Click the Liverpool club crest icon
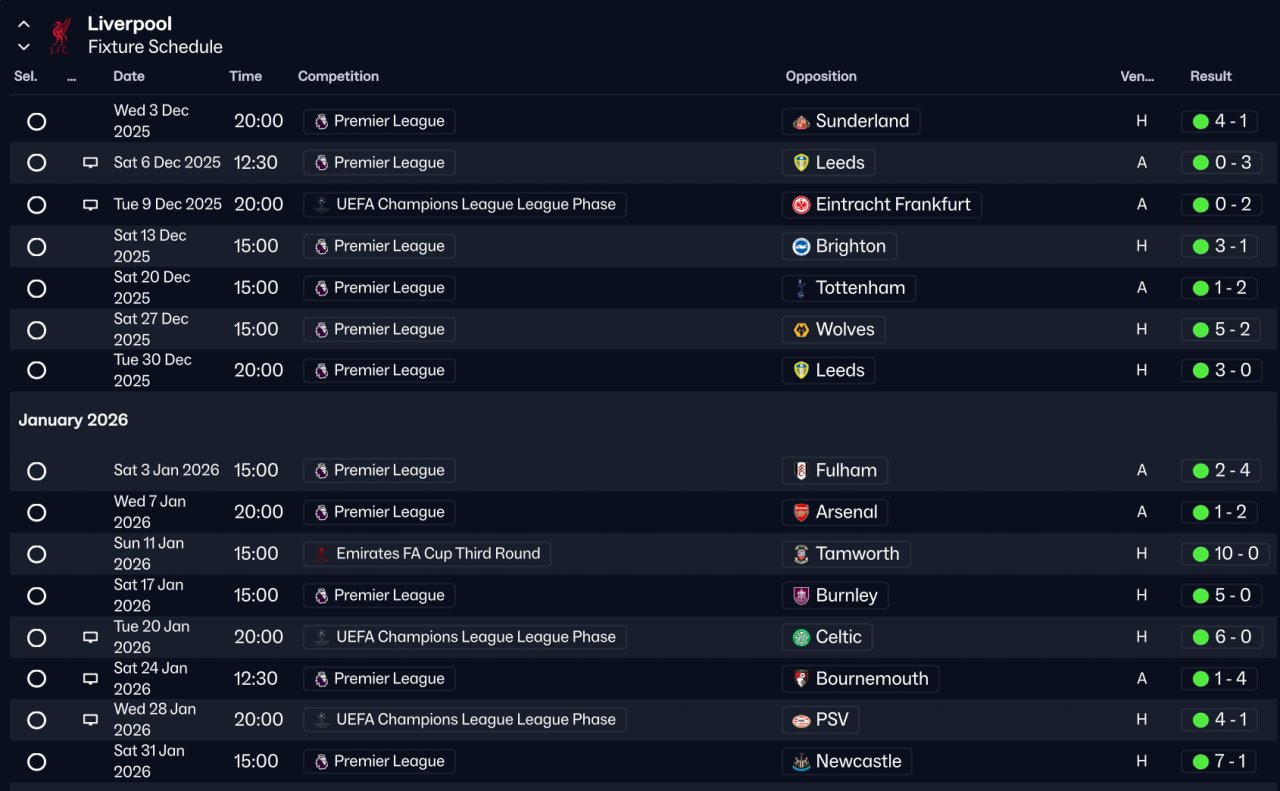Screen dimensions: 1280x791 point(60,35)
